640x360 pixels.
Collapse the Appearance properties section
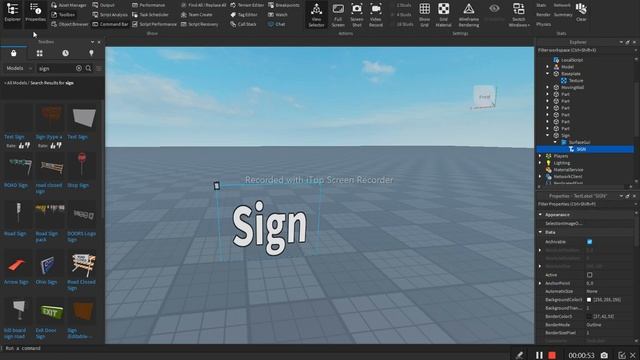coord(540,215)
